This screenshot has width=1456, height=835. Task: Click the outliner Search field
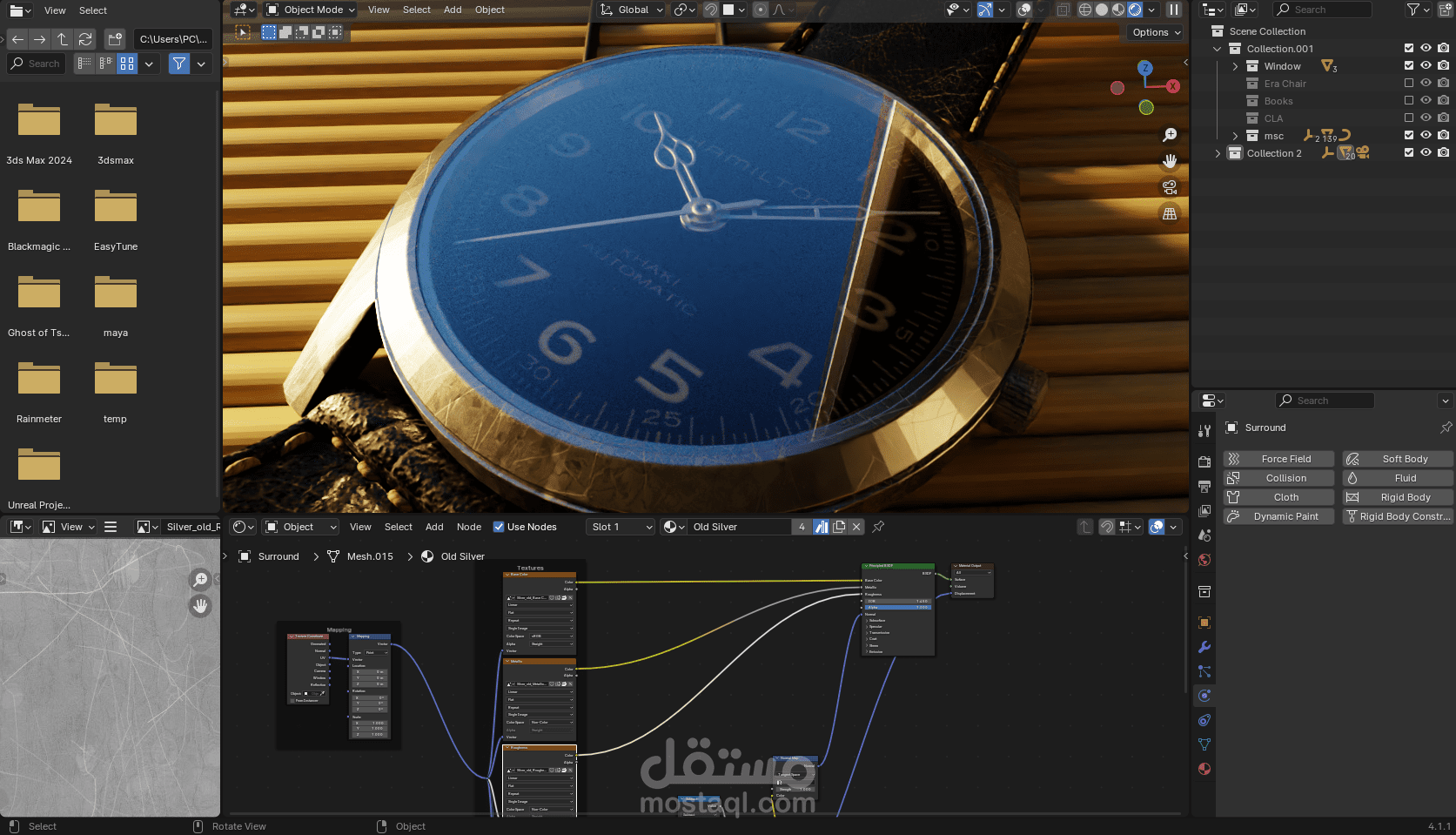point(1322,10)
